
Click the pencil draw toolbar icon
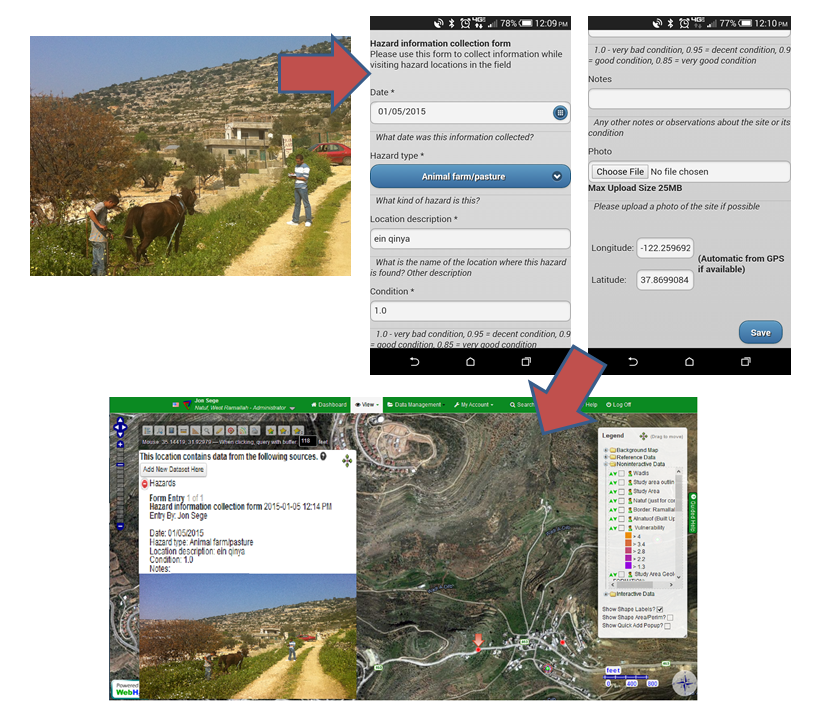point(219,430)
